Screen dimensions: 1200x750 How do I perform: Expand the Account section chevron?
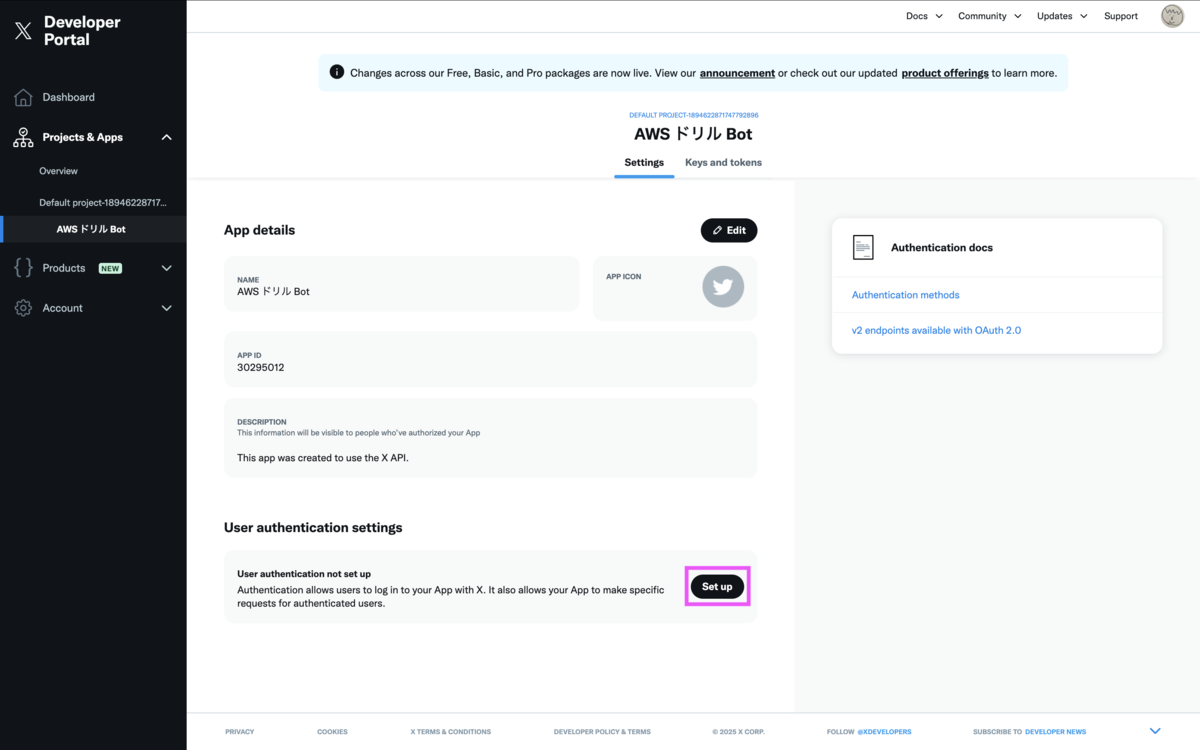click(x=166, y=308)
